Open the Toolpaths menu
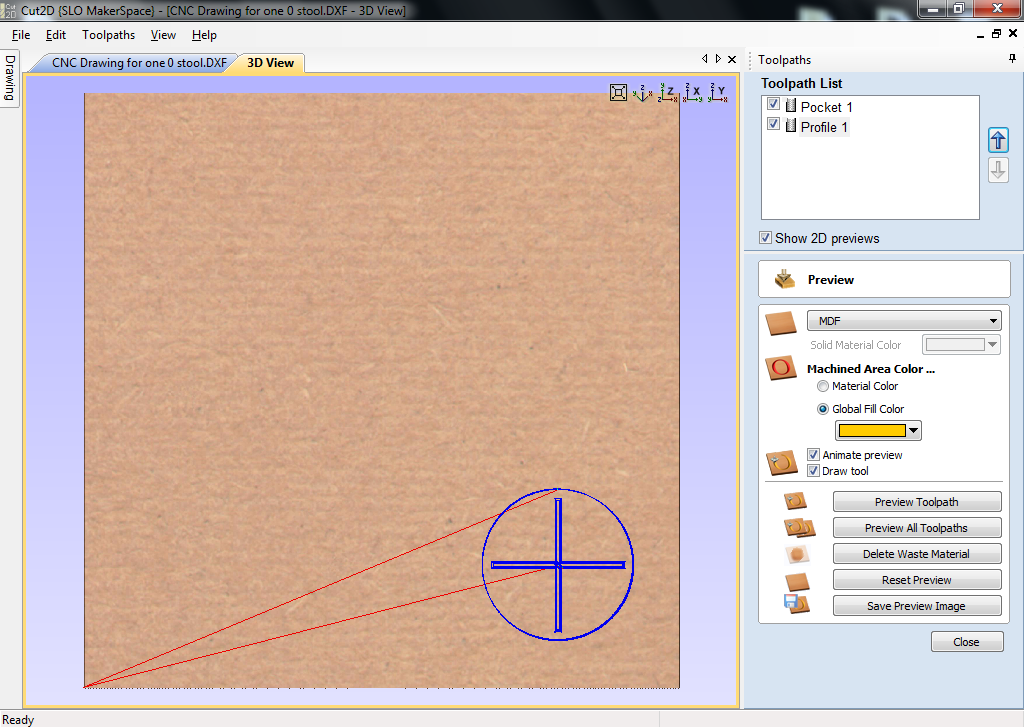Viewport: 1024px width, 728px height. point(108,35)
